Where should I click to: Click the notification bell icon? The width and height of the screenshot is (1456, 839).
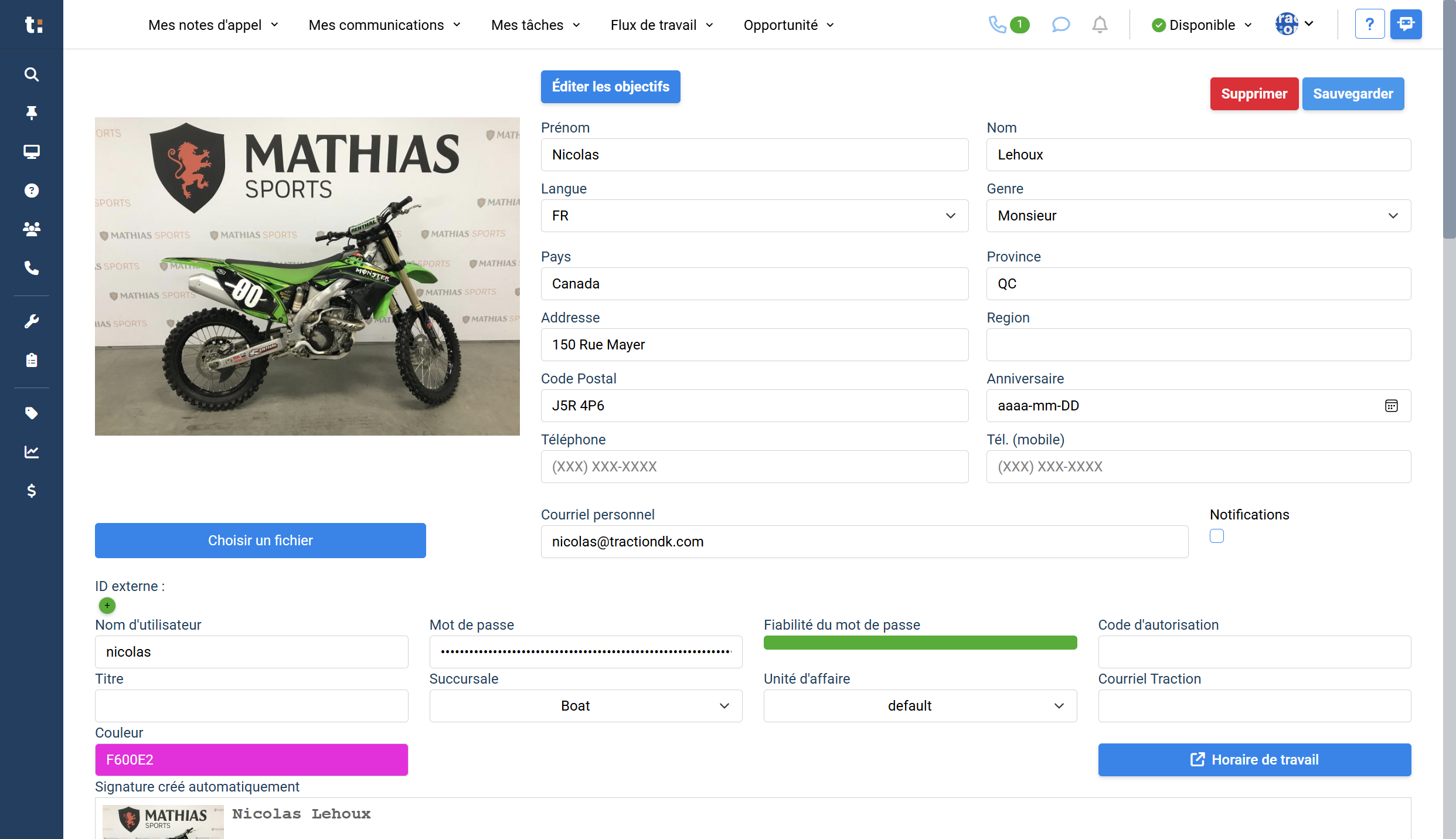(x=1100, y=25)
